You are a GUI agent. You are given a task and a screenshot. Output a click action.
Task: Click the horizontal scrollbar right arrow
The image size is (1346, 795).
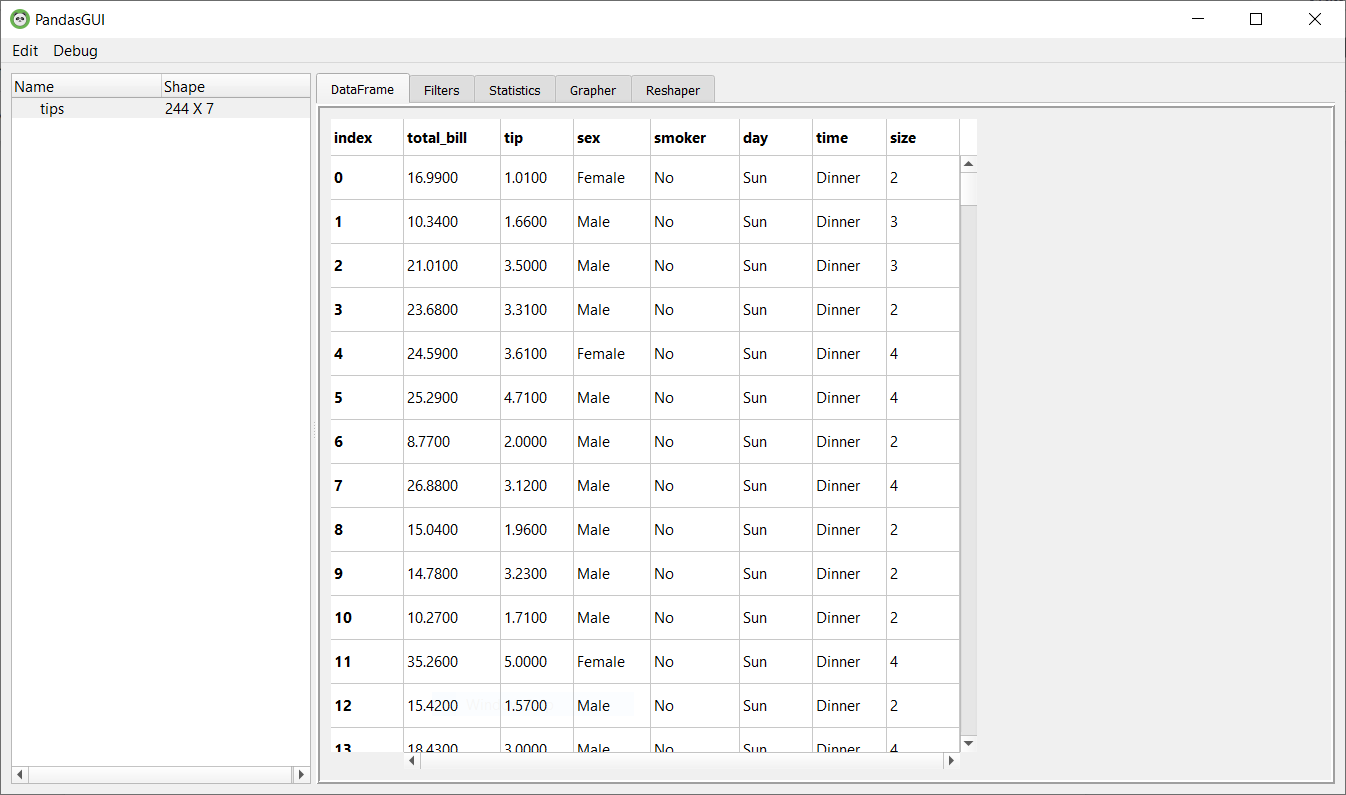950,760
